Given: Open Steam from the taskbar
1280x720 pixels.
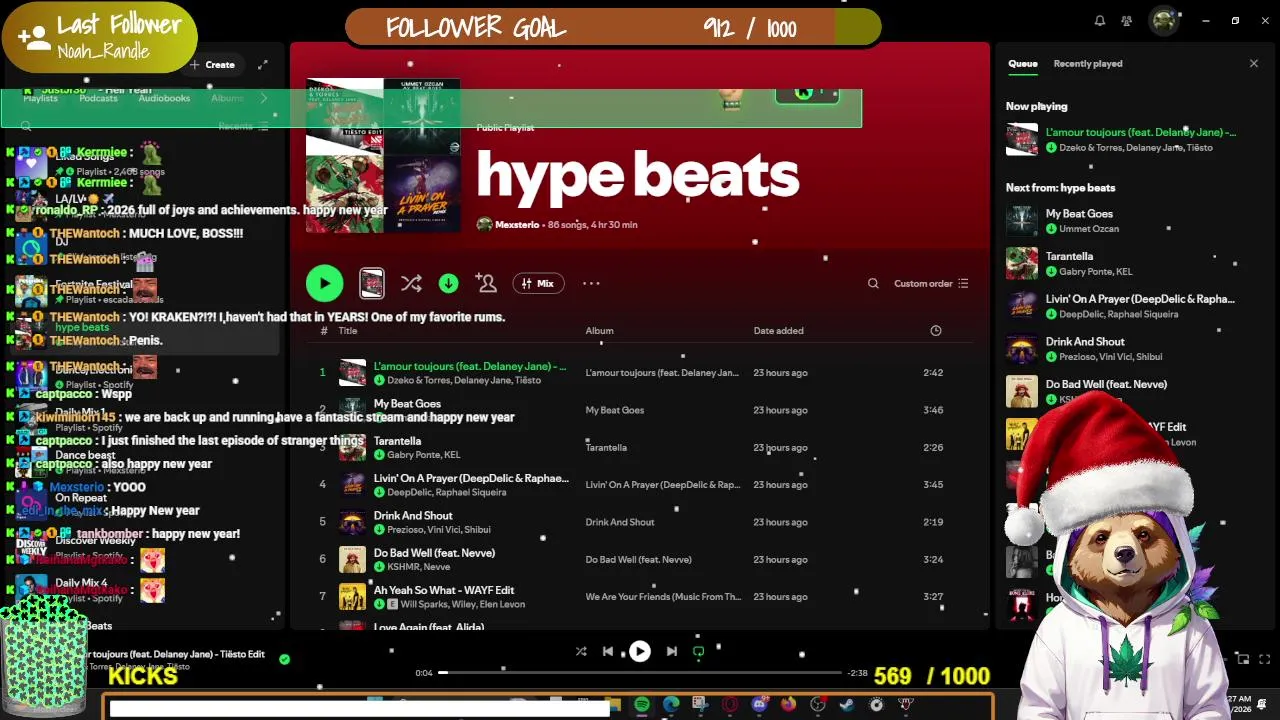Looking at the screenshot, I should (x=847, y=705).
